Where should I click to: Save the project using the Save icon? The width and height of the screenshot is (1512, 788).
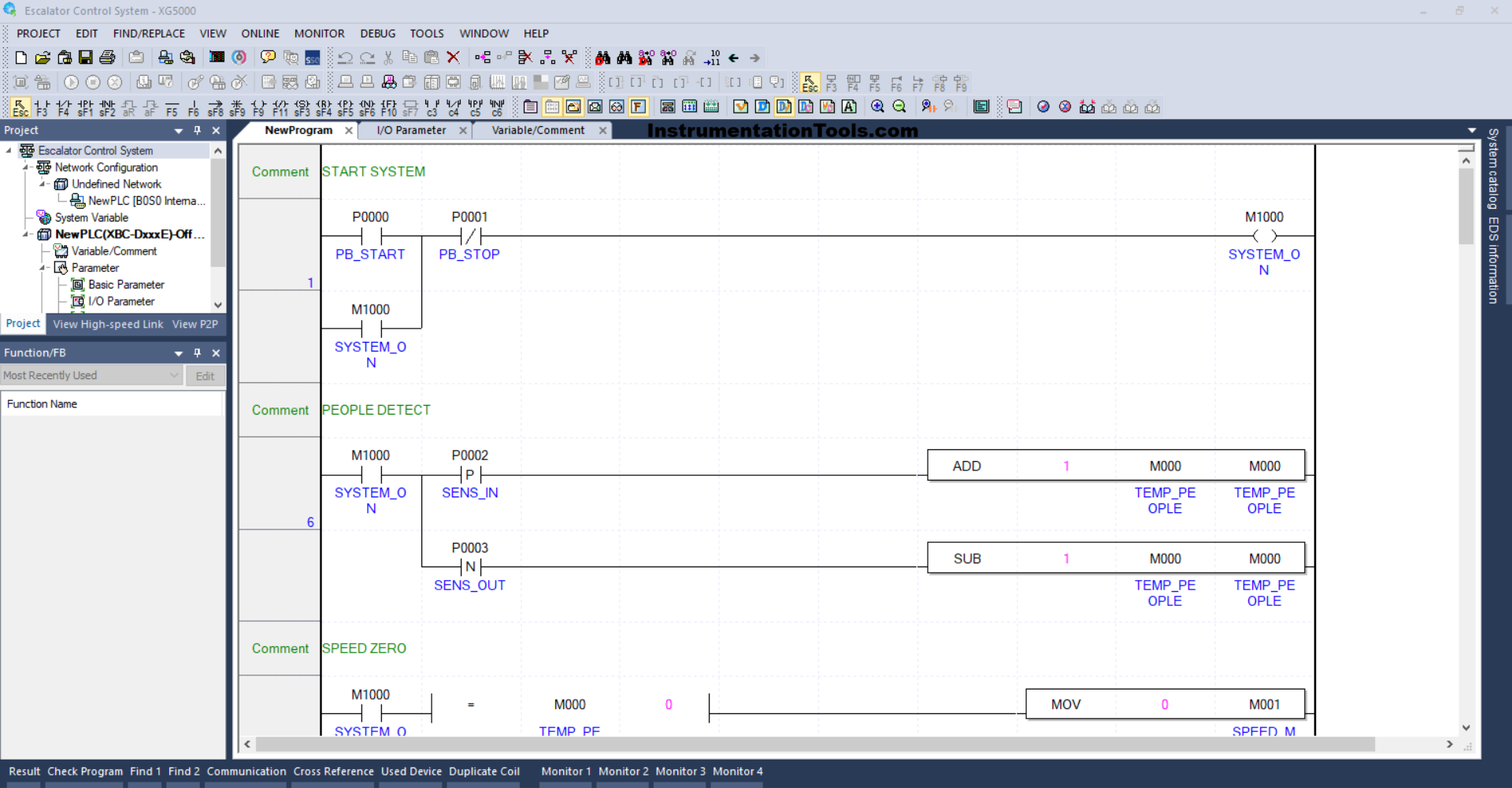85,58
